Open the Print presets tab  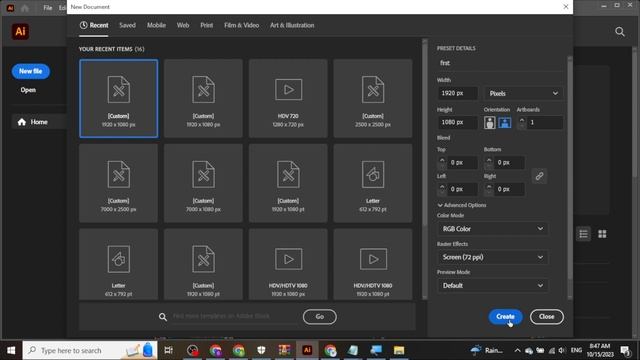[x=207, y=25]
